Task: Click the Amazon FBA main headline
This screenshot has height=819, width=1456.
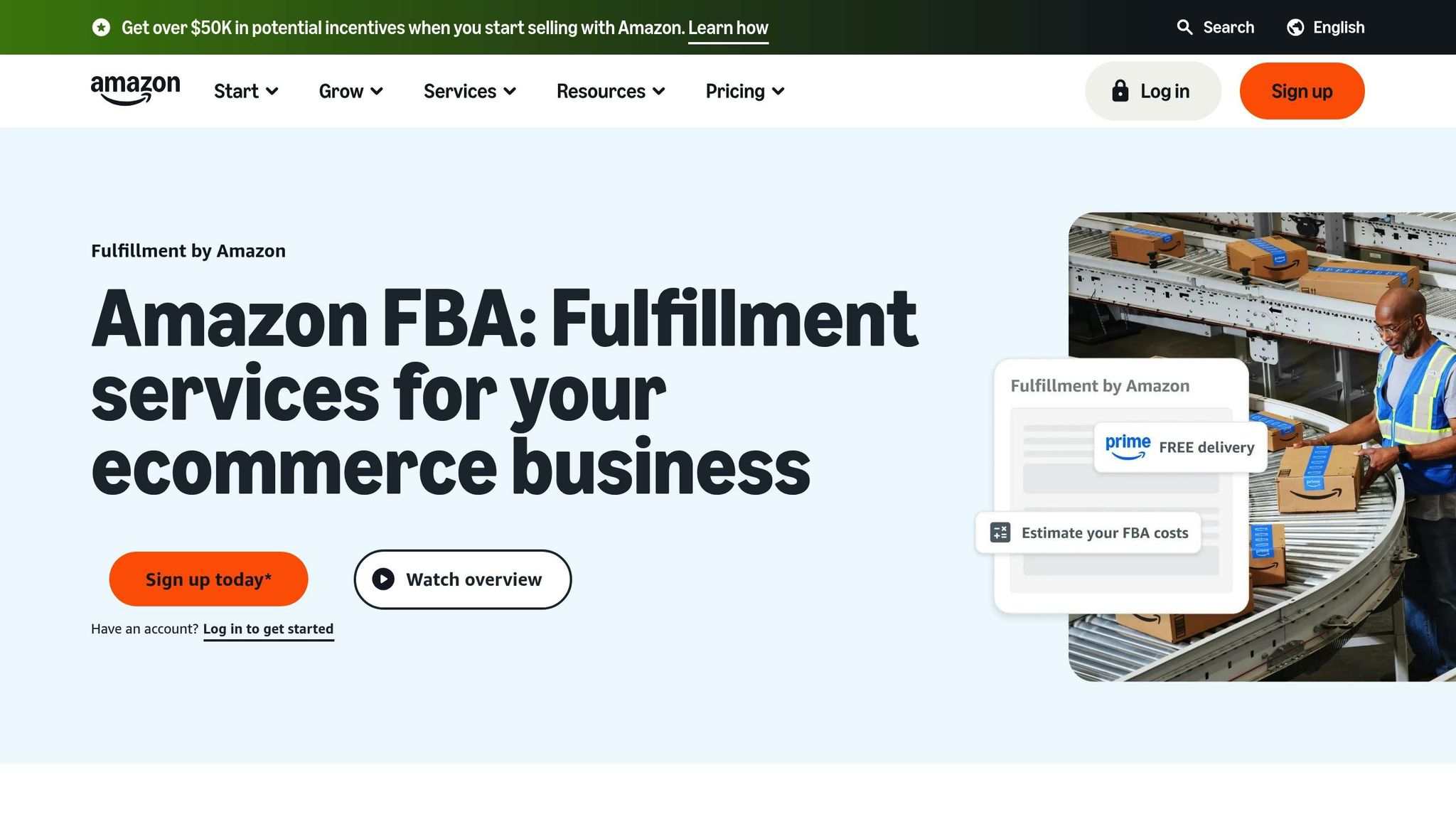Action: coord(505,392)
